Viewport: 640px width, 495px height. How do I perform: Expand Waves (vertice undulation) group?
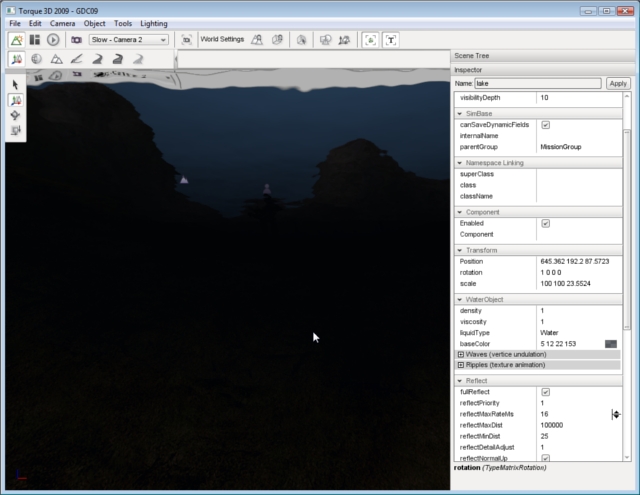point(461,354)
